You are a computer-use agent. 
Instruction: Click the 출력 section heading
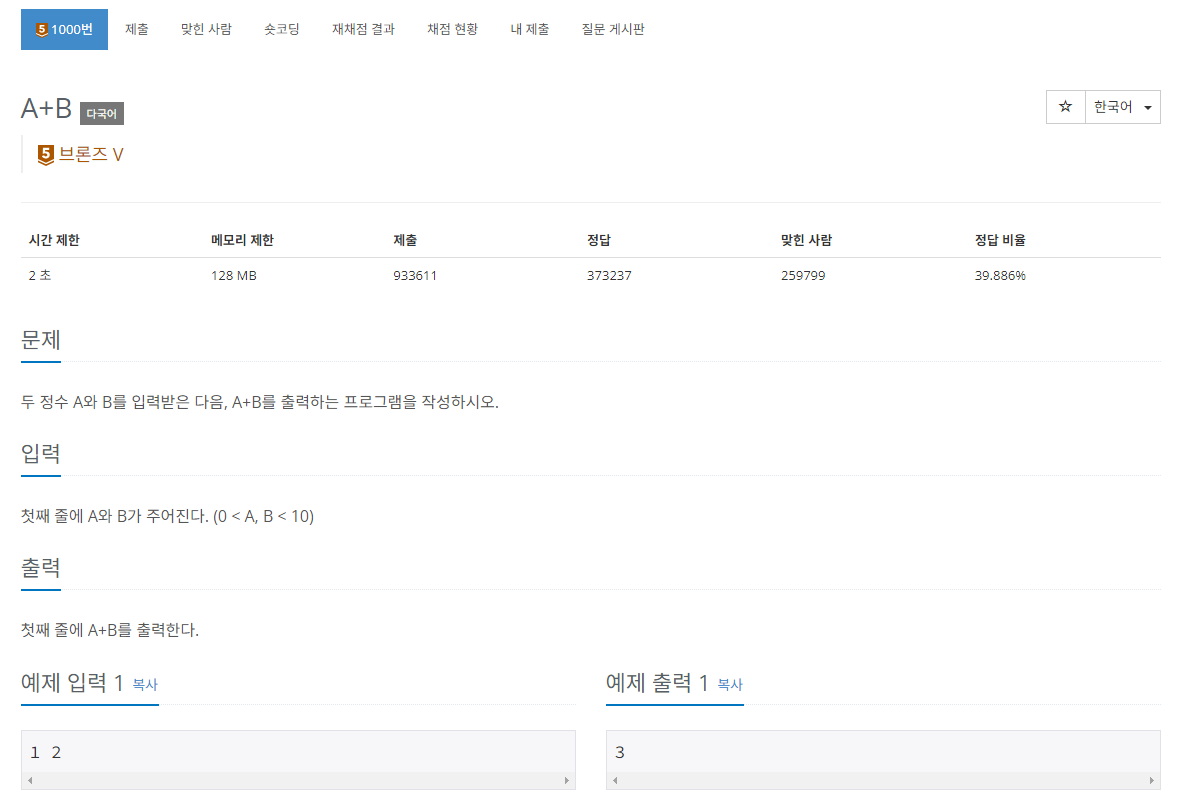[41, 568]
